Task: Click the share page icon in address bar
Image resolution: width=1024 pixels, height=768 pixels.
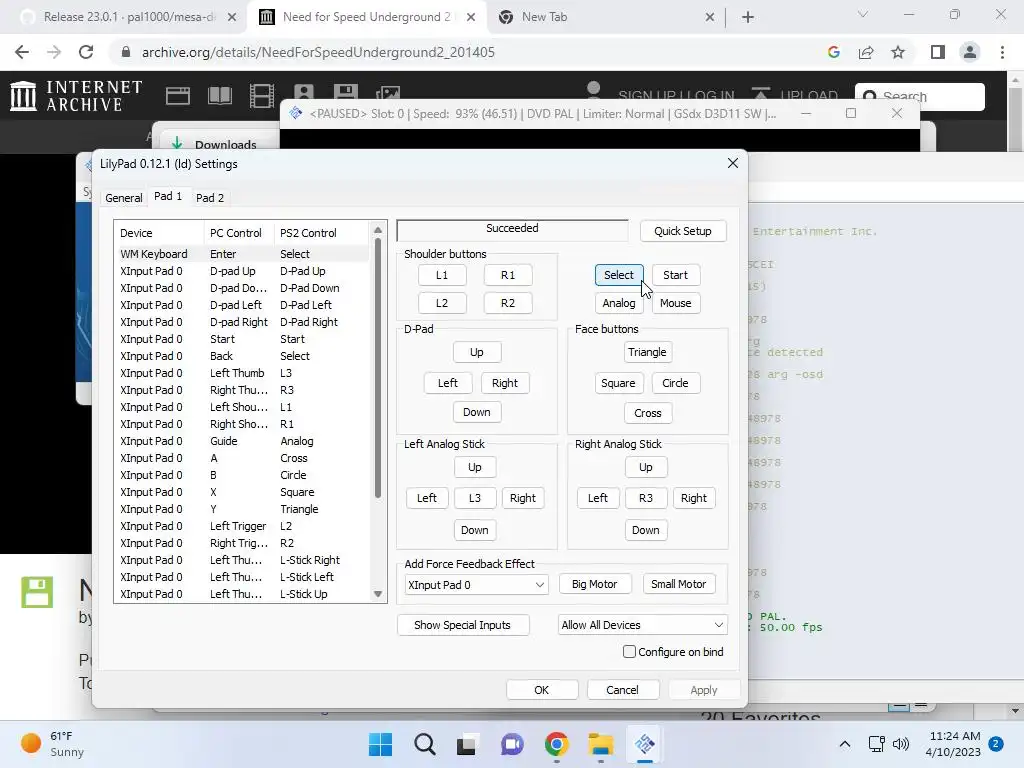Action: tap(866, 52)
